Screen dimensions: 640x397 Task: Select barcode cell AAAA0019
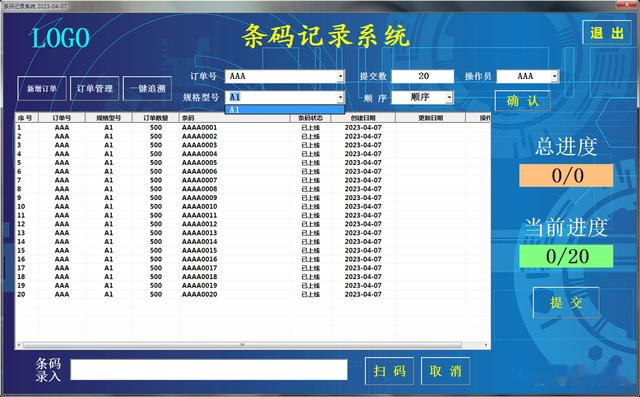[x=200, y=285]
